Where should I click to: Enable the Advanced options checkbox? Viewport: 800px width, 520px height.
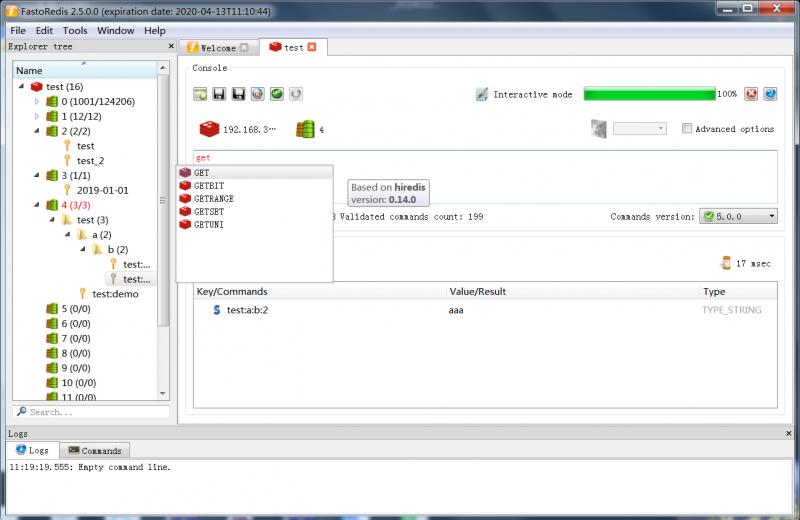pyautogui.click(x=687, y=129)
